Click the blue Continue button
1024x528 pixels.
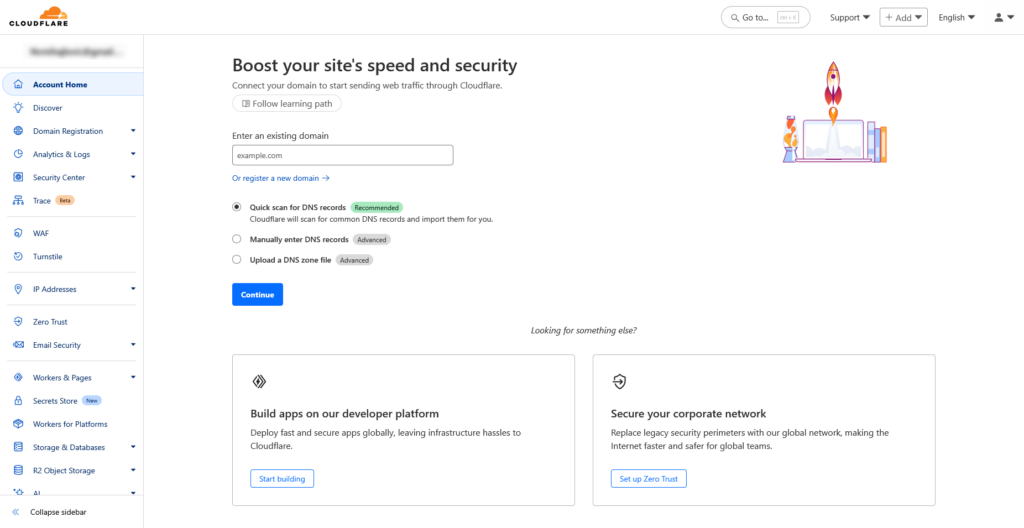pyautogui.click(x=257, y=295)
